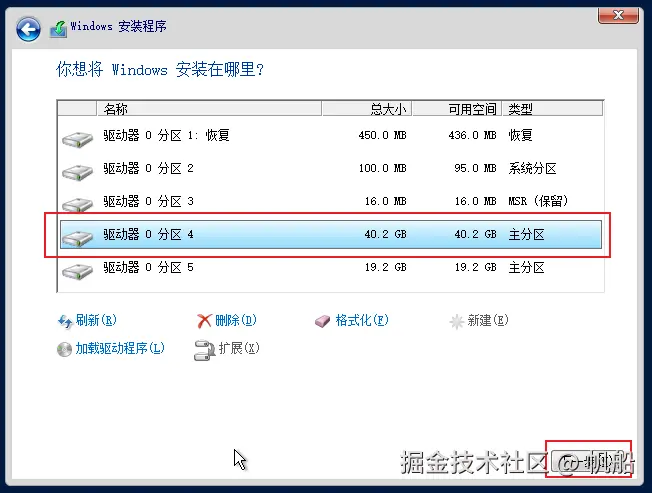
Task: Click the 450.0 MB total size cell
Action: [x=382, y=135]
